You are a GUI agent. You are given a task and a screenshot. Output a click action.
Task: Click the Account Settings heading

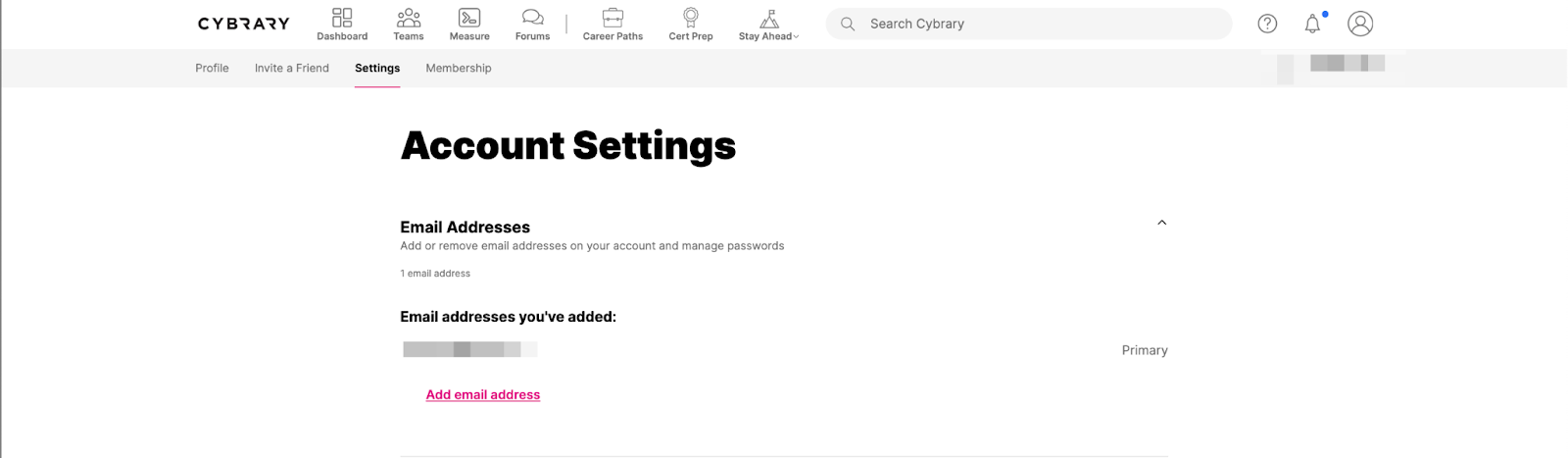click(x=568, y=146)
